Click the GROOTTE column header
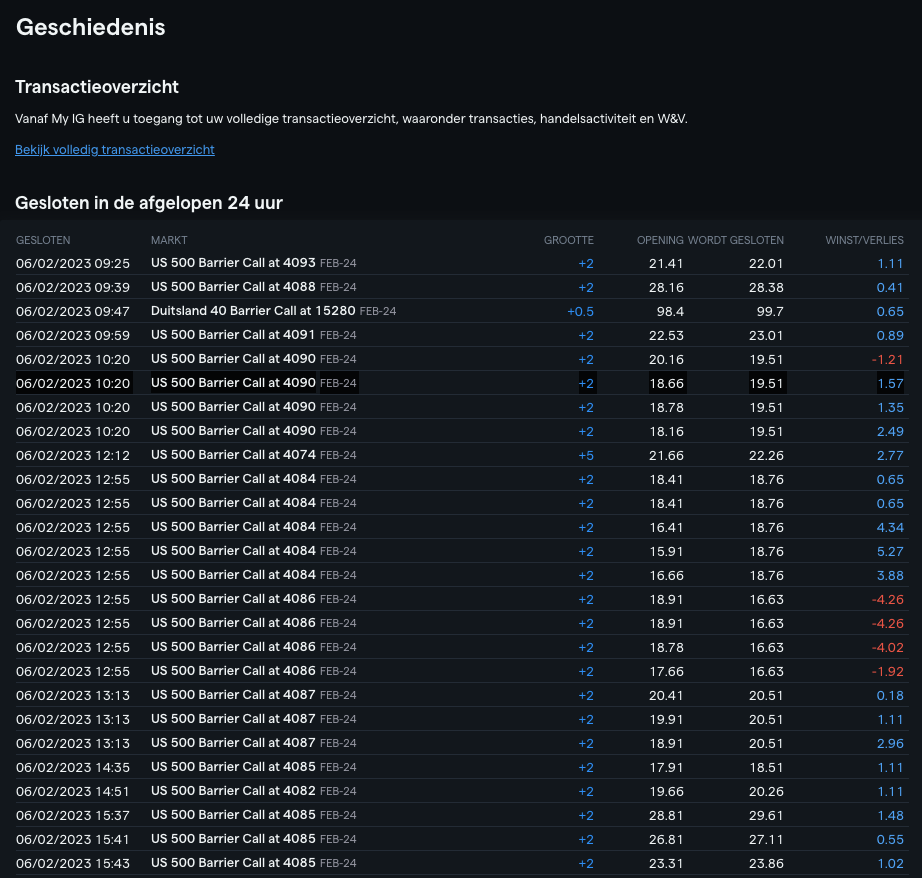The image size is (922, 878). point(568,240)
